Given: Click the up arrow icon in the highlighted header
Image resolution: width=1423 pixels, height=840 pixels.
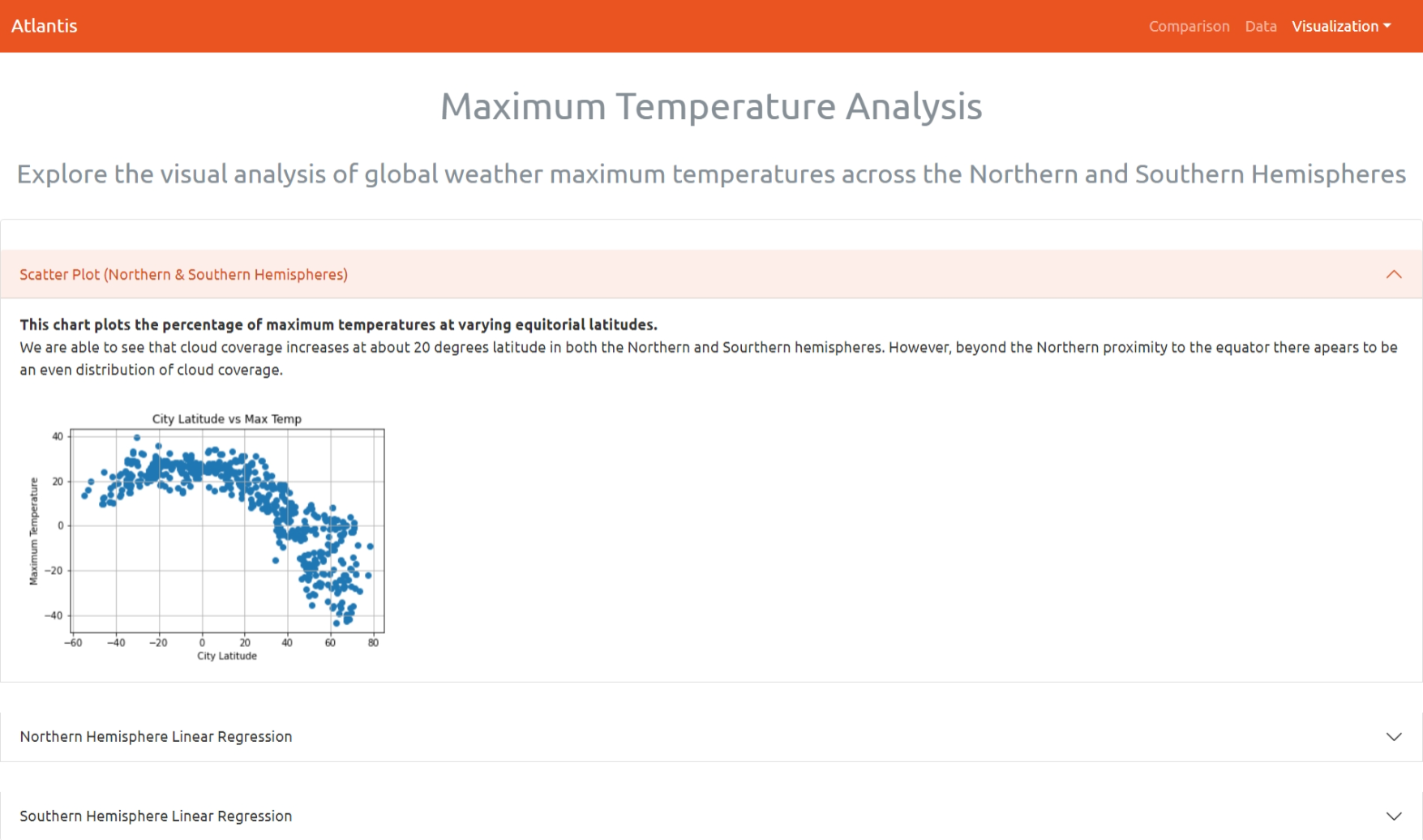Looking at the screenshot, I should [1394, 274].
